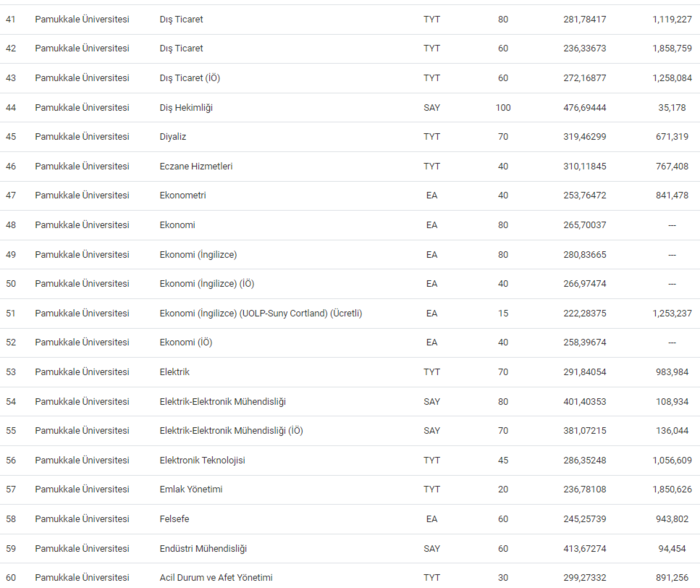Screen dimensions: 700x588
Task: Click Pamukkale Üniversitesi in row 41
Action: (x=82, y=19)
